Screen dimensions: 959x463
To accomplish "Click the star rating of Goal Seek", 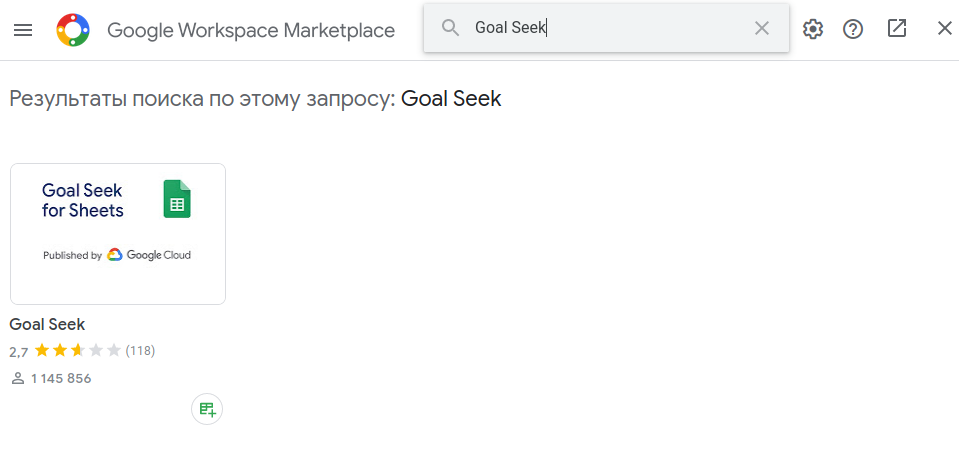I will pos(78,350).
